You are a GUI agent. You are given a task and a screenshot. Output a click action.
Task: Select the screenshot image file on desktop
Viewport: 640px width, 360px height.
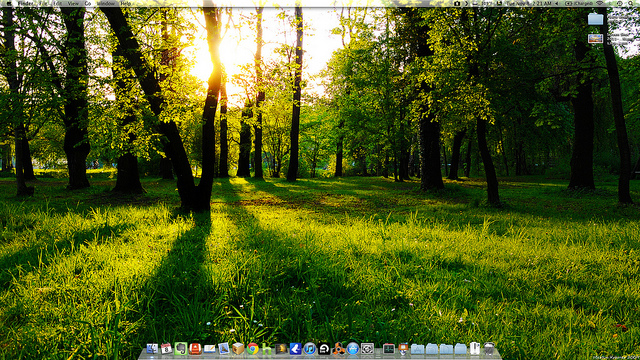click(x=596, y=39)
